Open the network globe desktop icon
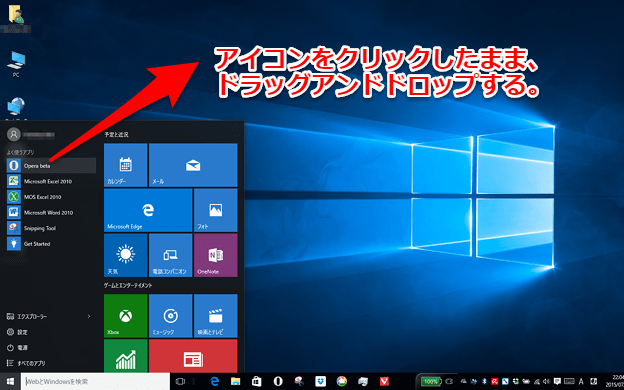The height and width of the screenshot is (390, 624). pos(16,108)
